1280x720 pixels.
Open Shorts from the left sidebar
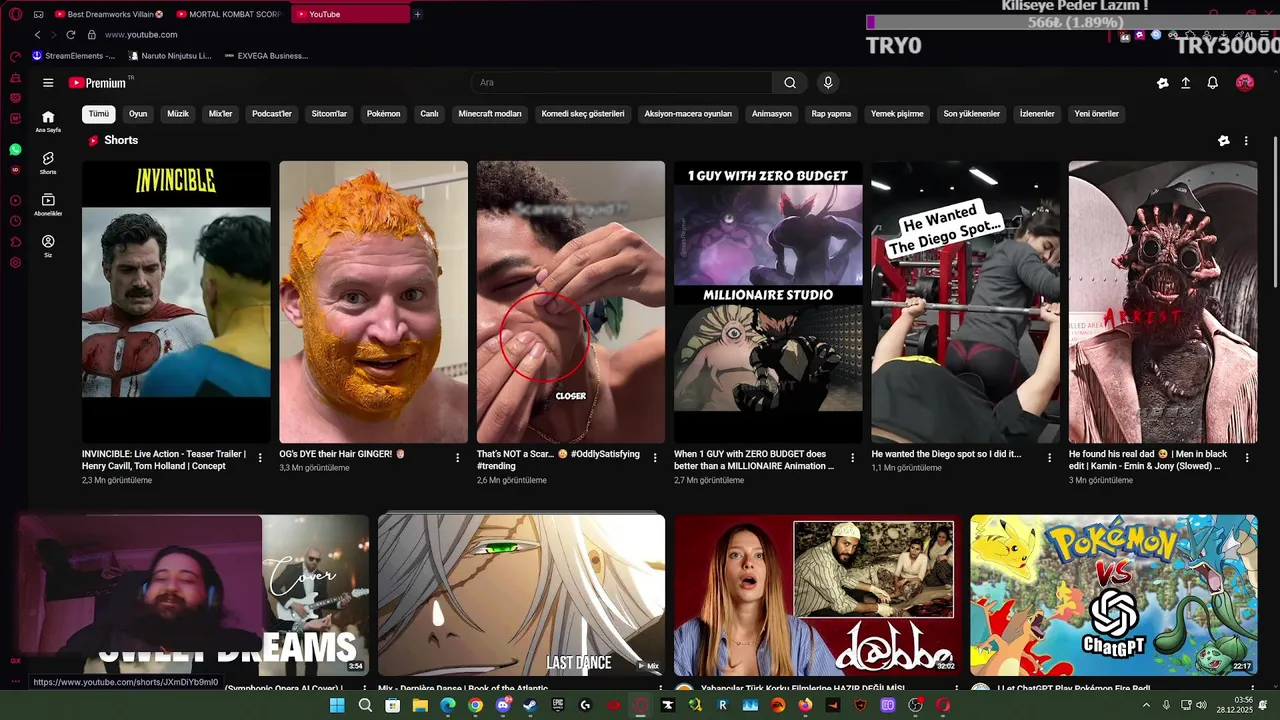click(48, 163)
